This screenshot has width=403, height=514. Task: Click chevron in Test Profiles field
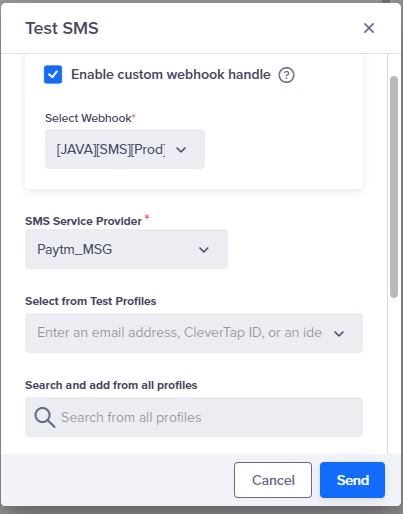click(x=339, y=333)
